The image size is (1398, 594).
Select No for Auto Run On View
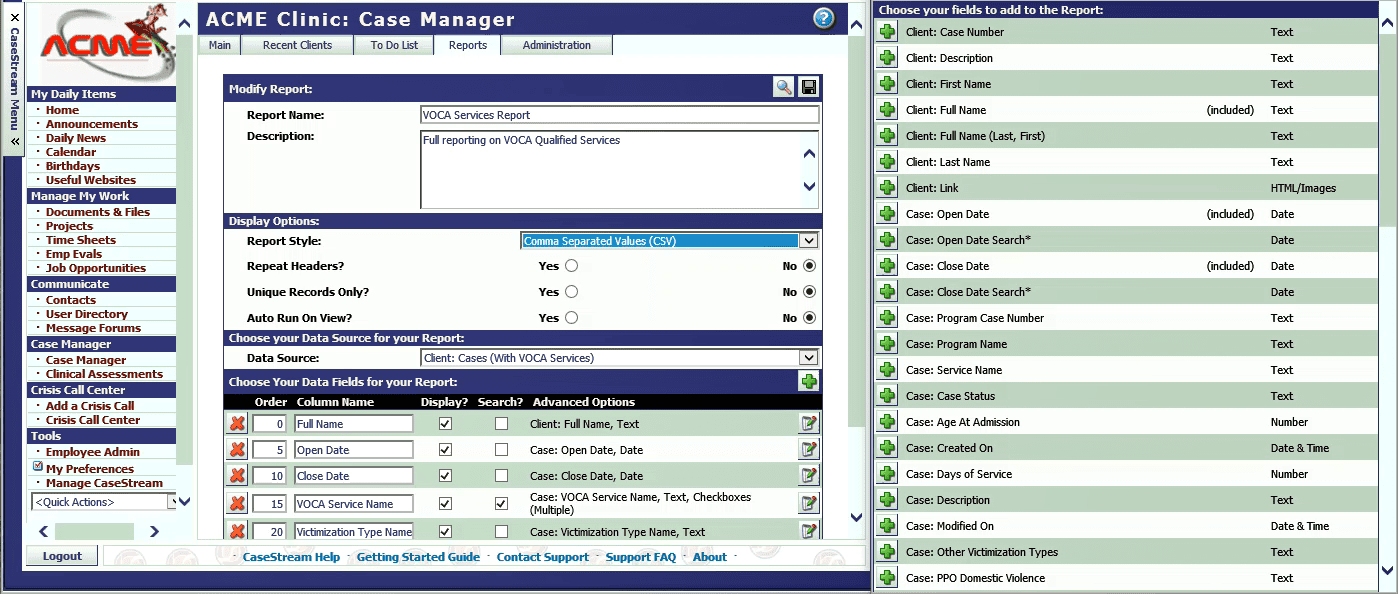(809, 318)
